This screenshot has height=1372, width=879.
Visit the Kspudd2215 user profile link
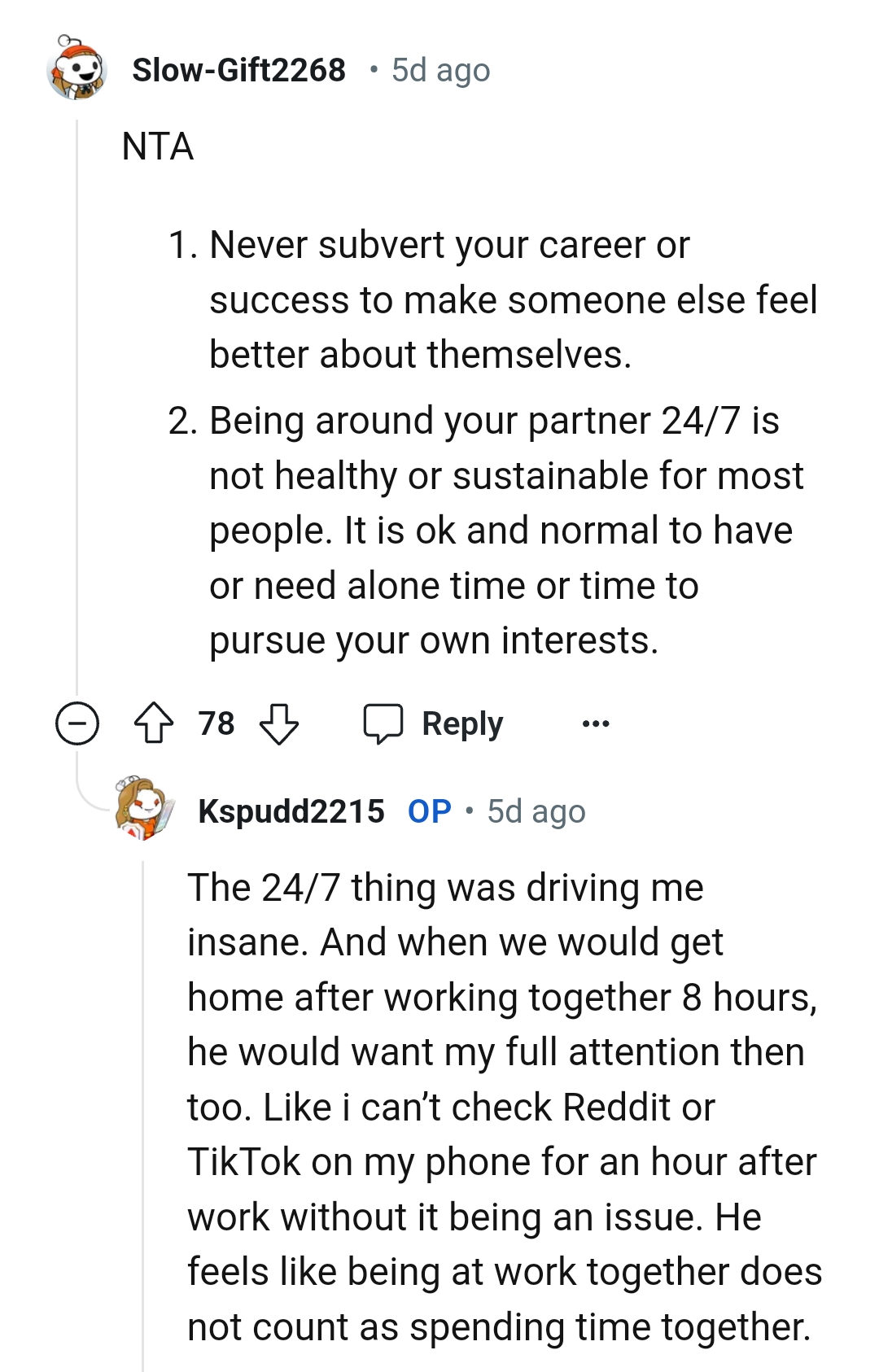(291, 811)
